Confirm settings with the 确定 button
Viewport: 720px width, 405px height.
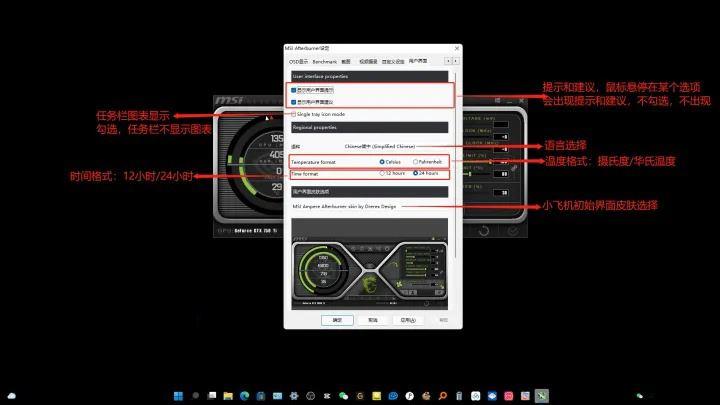pyautogui.click(x=337, y=320)
